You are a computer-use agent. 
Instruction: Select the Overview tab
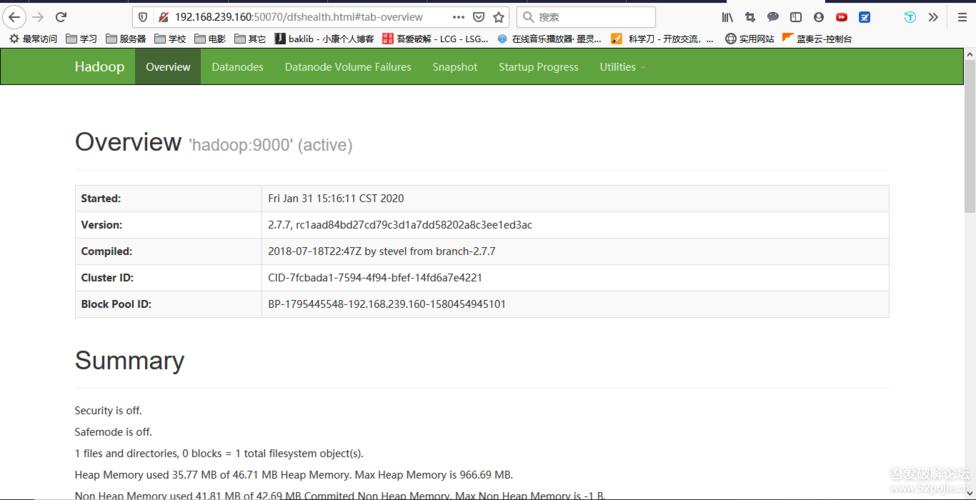point(168,67)
